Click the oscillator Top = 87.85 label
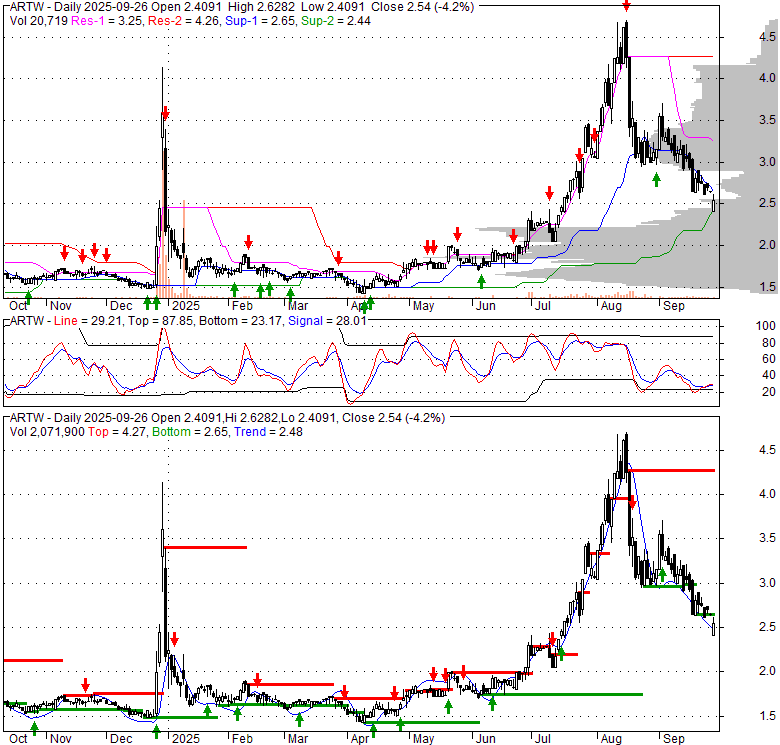Viewport: 780px width, 745px height. tap(160, 321)
